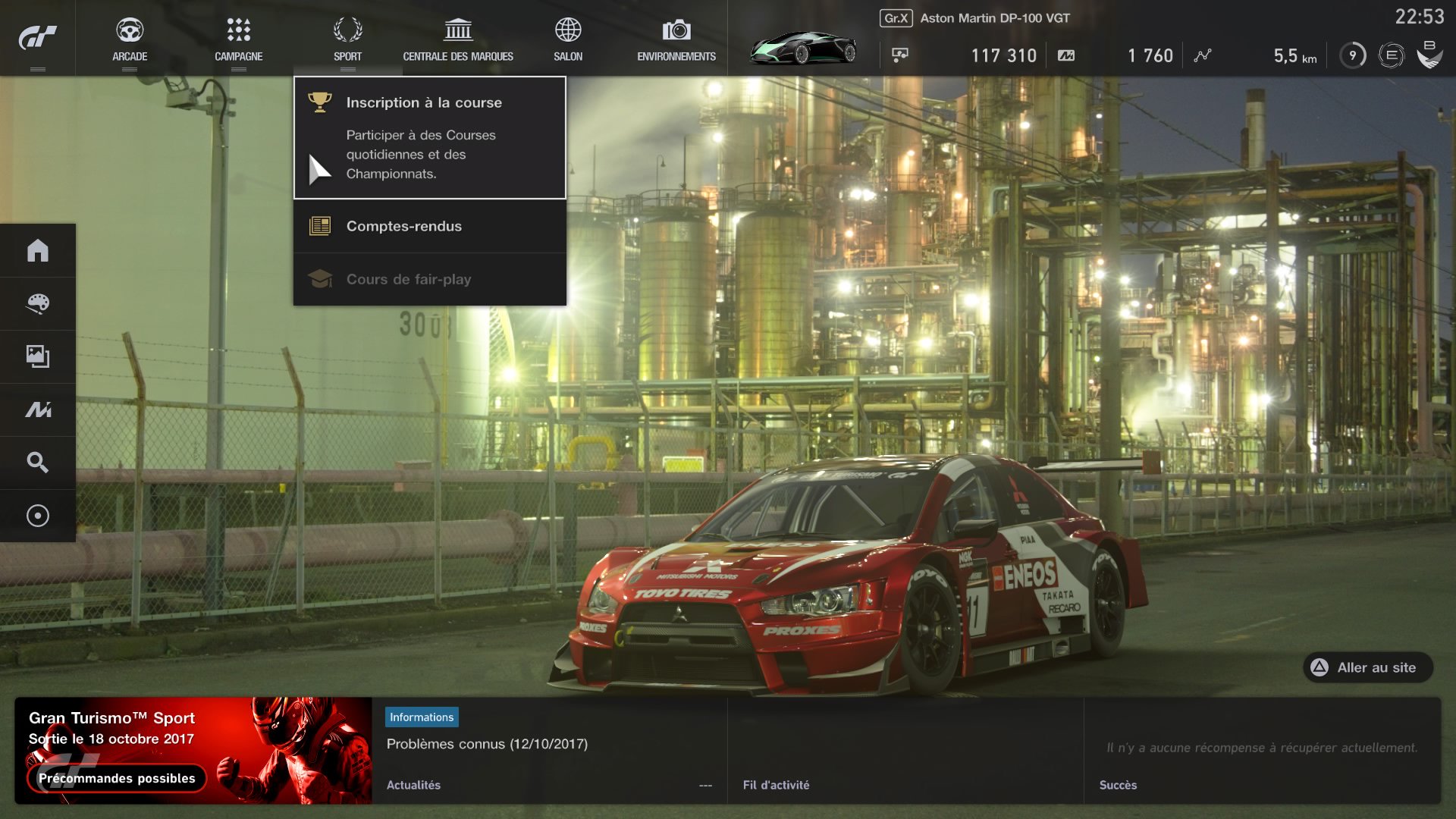Screen dimensions: 1456x819
Task: Click the Précommandes possibles button
Action: tap(117, 778)
